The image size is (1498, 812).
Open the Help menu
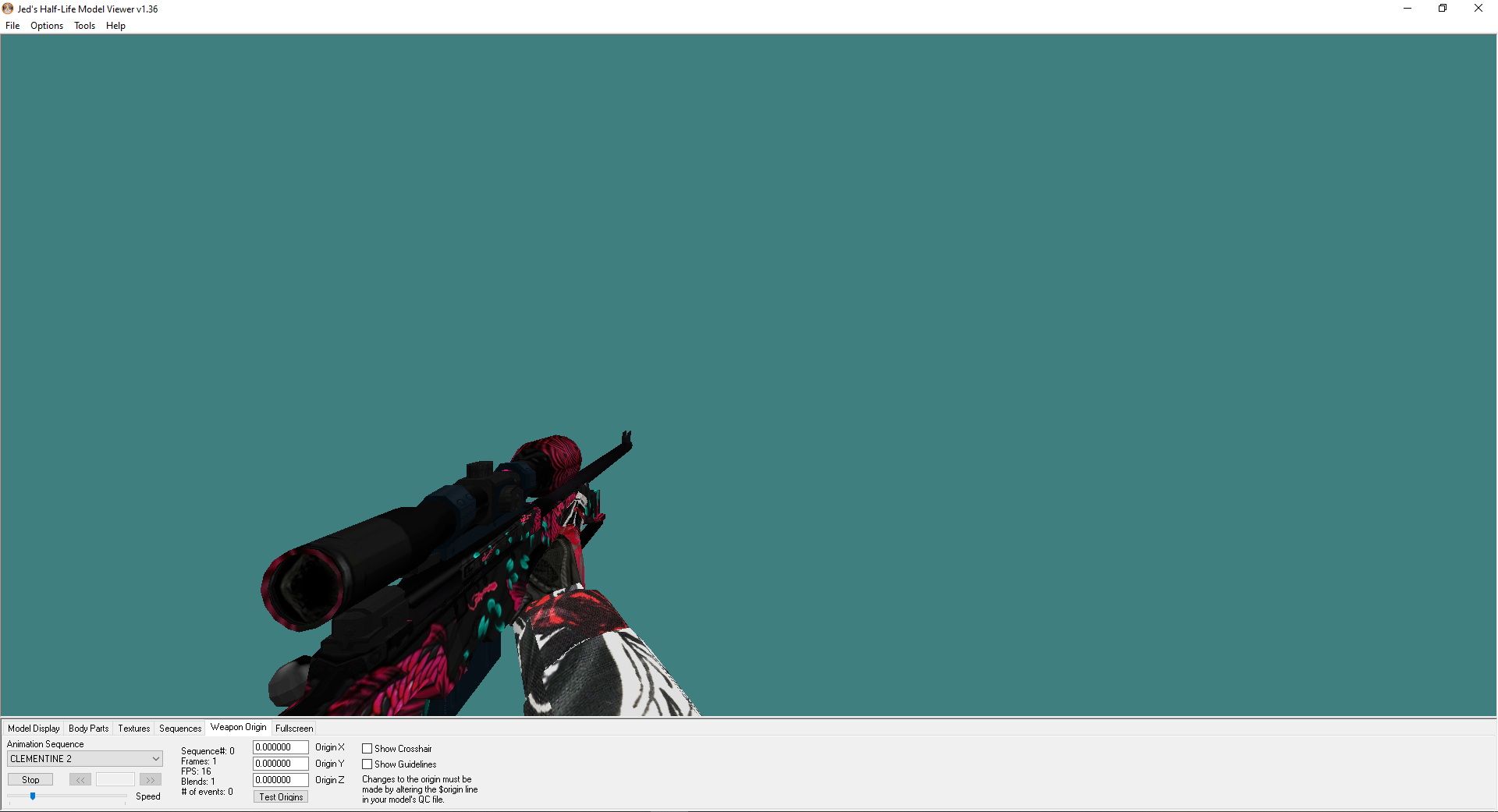(115, 26)
